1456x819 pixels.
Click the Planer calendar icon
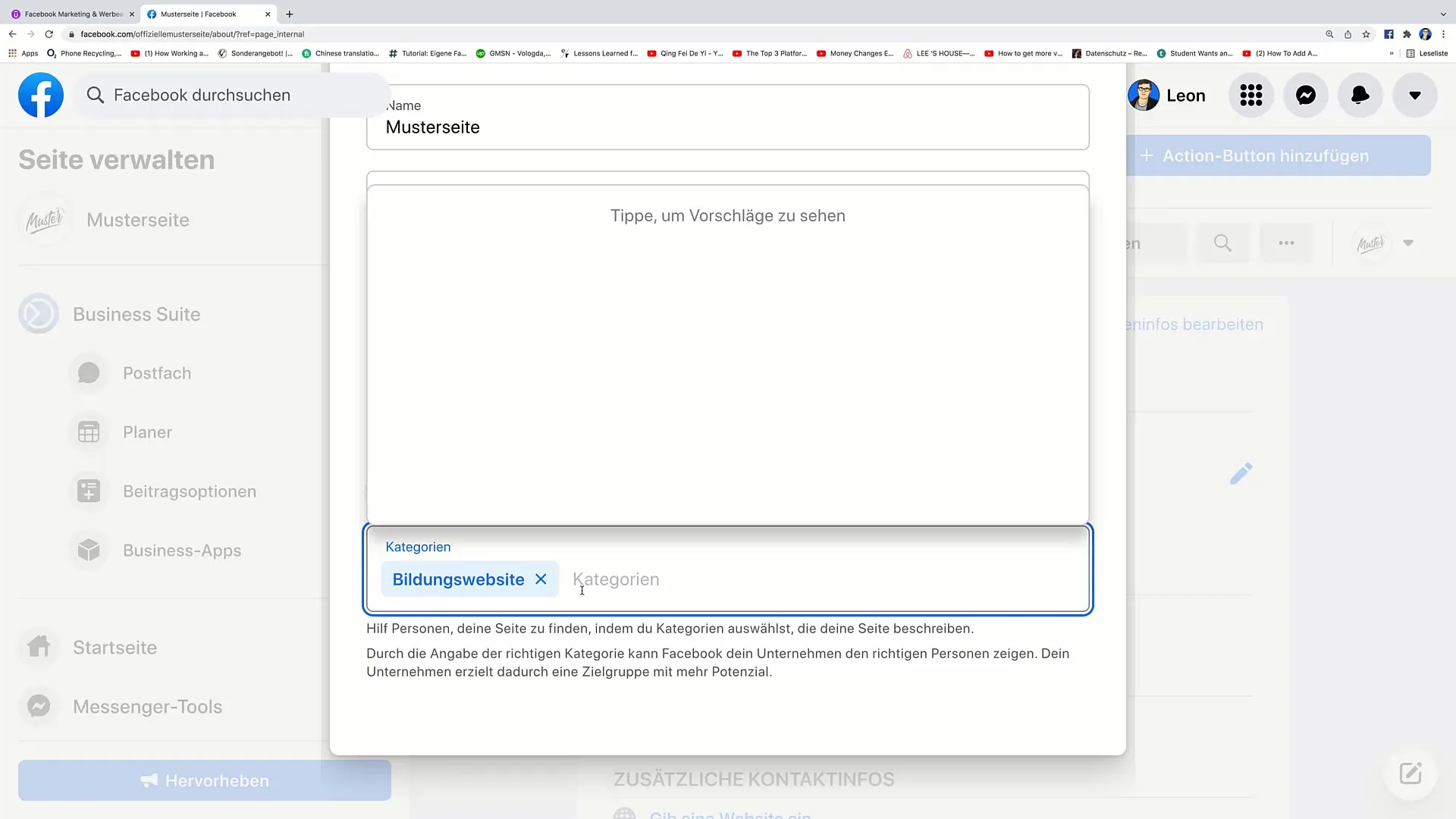pyautogui.click(x=88, y=432)
